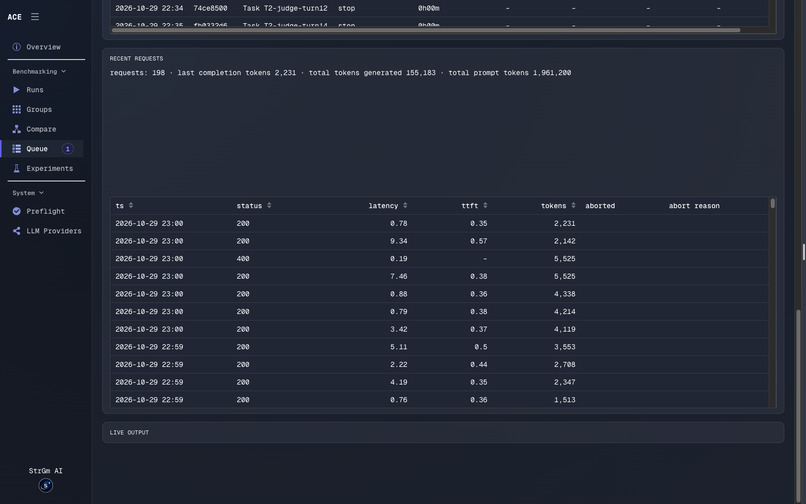Click the Queue count badge
806x504 pixels.
click(x=67, y=149)
